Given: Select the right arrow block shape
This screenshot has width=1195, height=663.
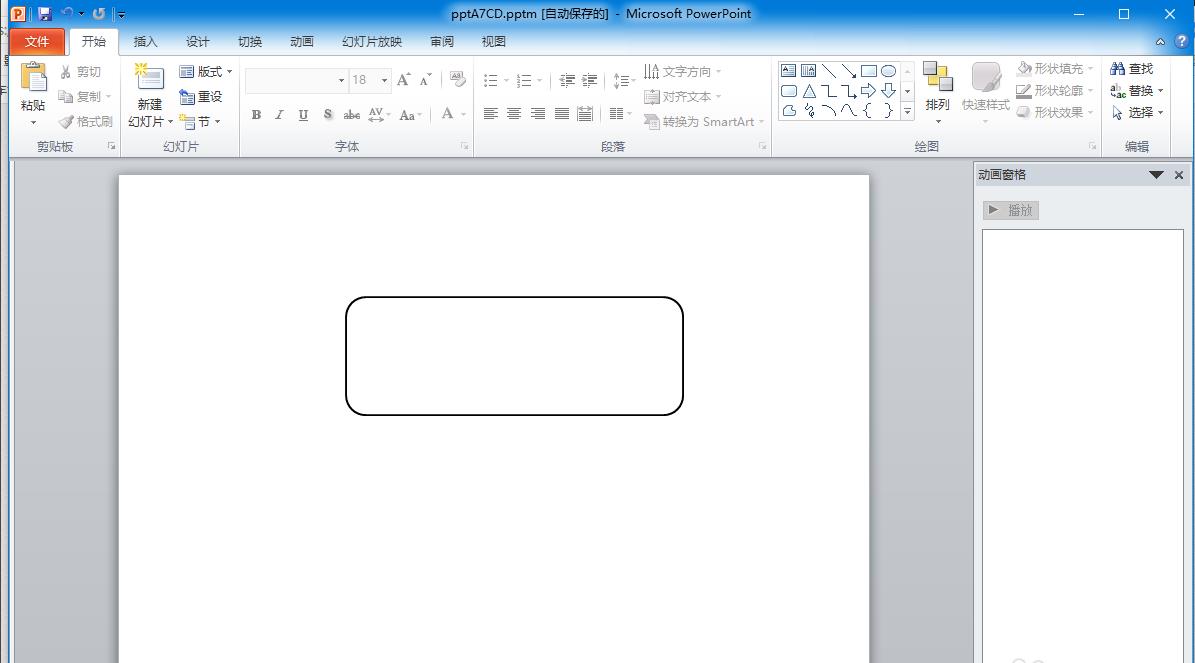Looking at the screenshot, I should (868, 91).
